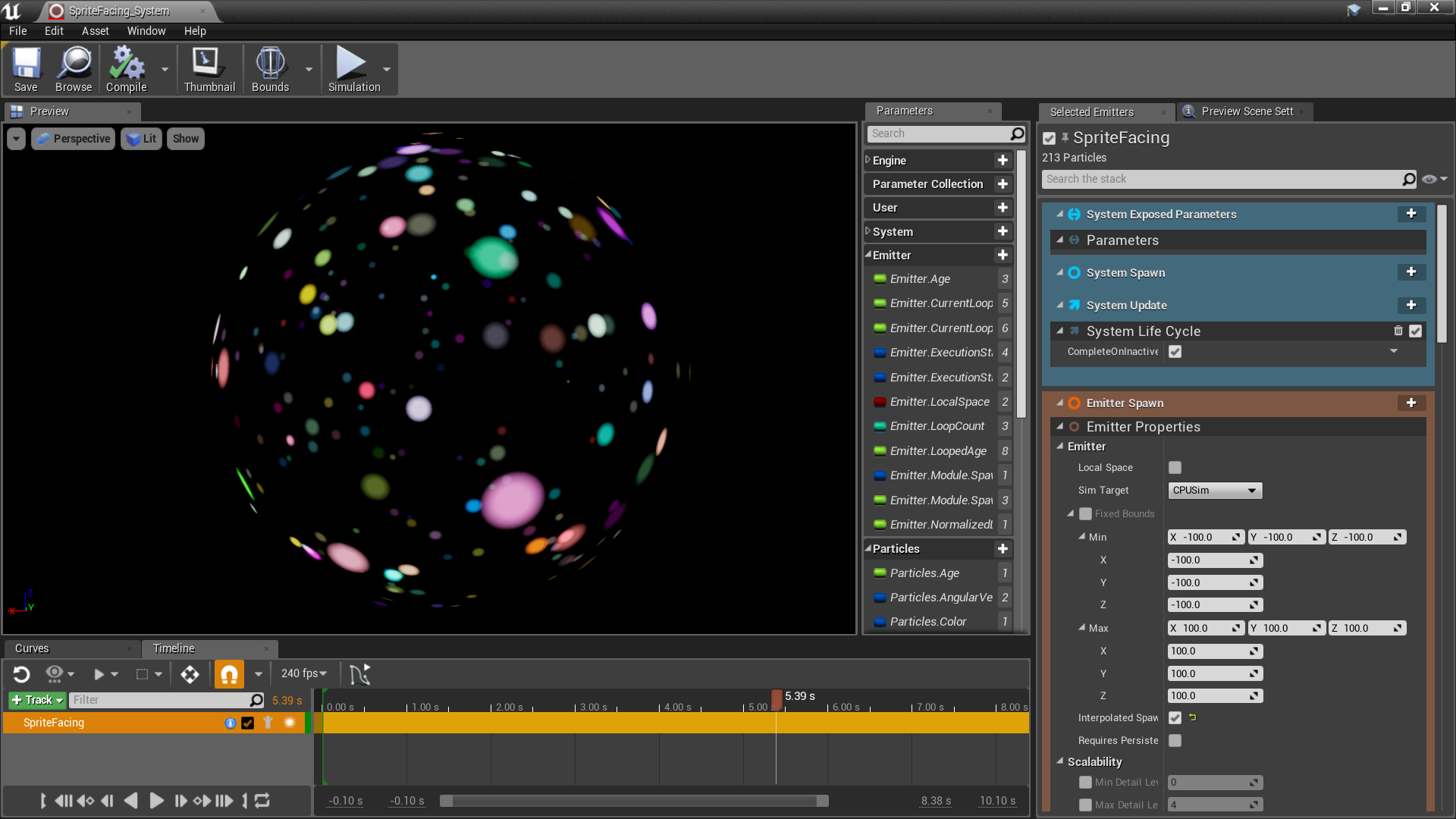The width and height of the screenshot is (1456, 819).
Task: Click the Parameters search input field
Action: (945, 133)
